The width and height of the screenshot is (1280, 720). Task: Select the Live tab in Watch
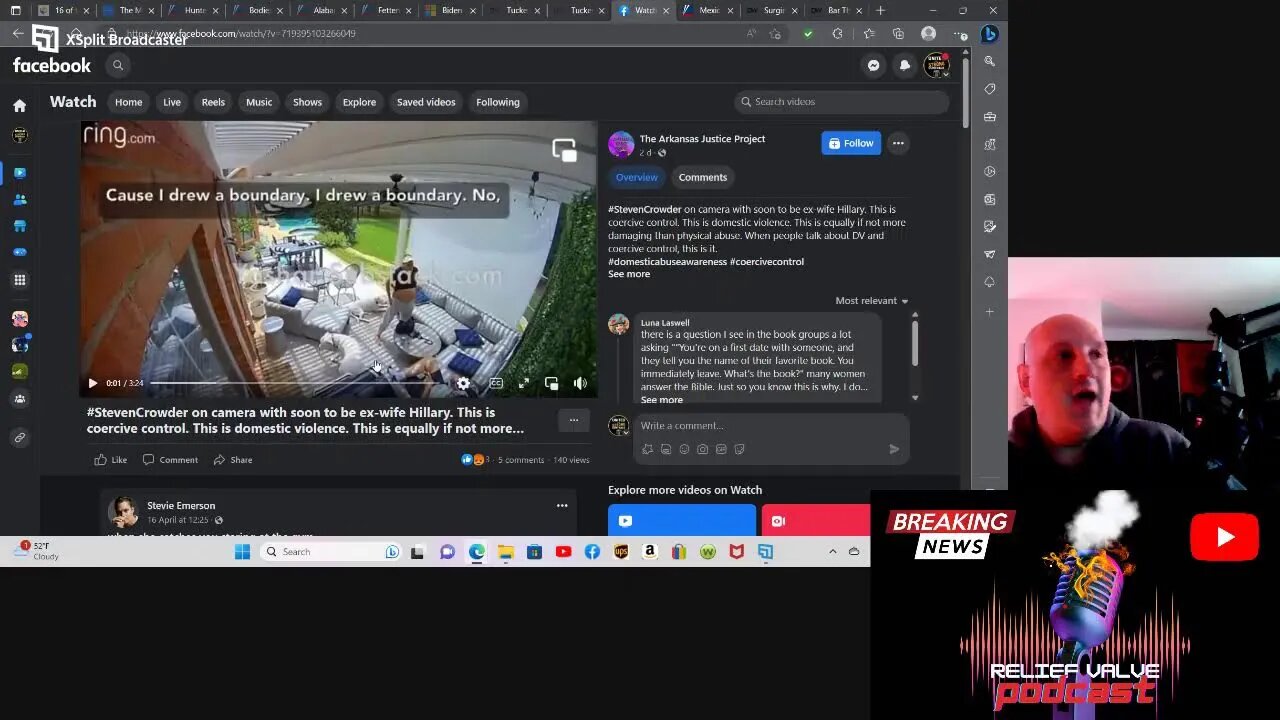[172, 102]
